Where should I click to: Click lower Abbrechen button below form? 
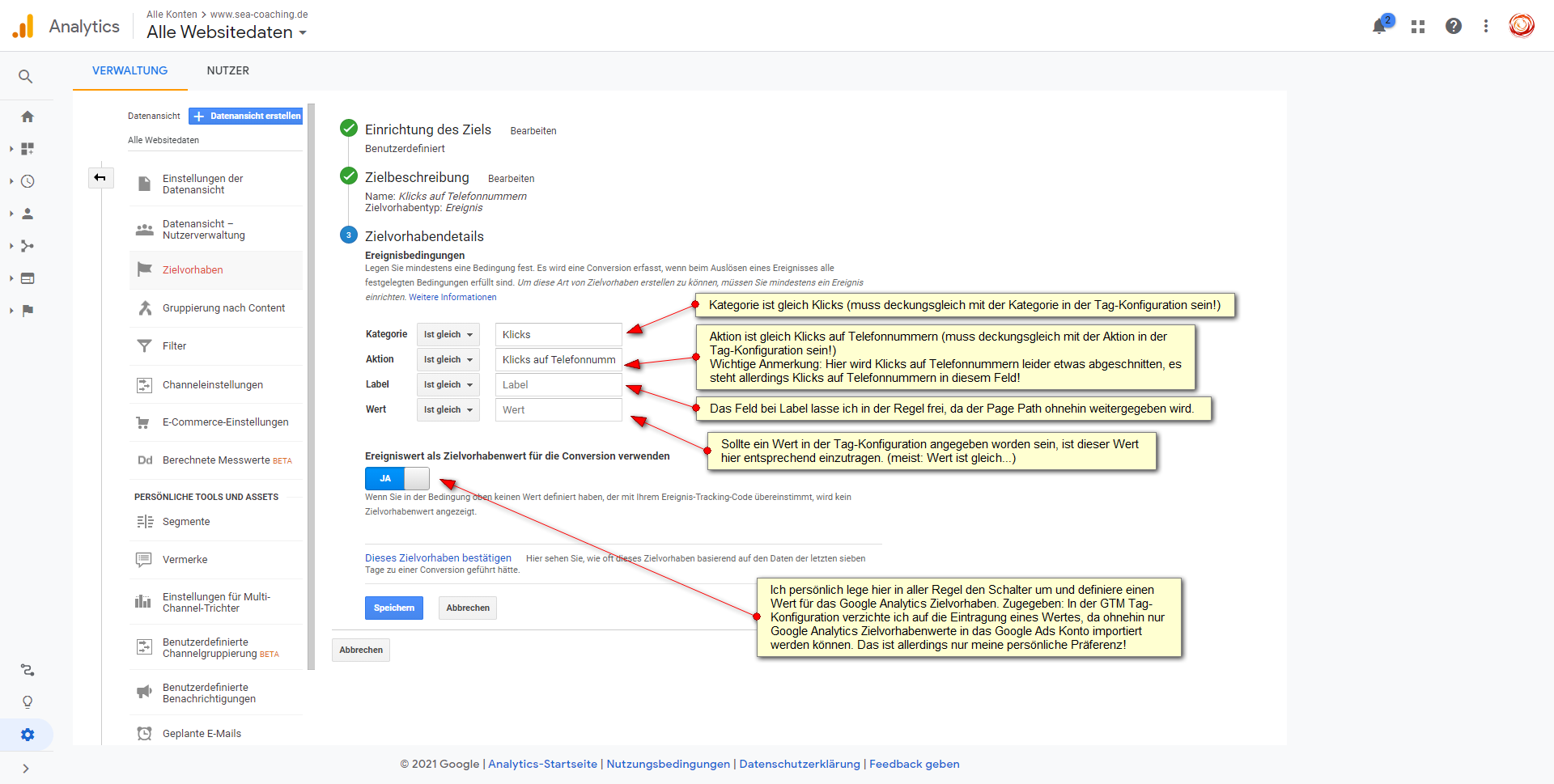[361, 650]
